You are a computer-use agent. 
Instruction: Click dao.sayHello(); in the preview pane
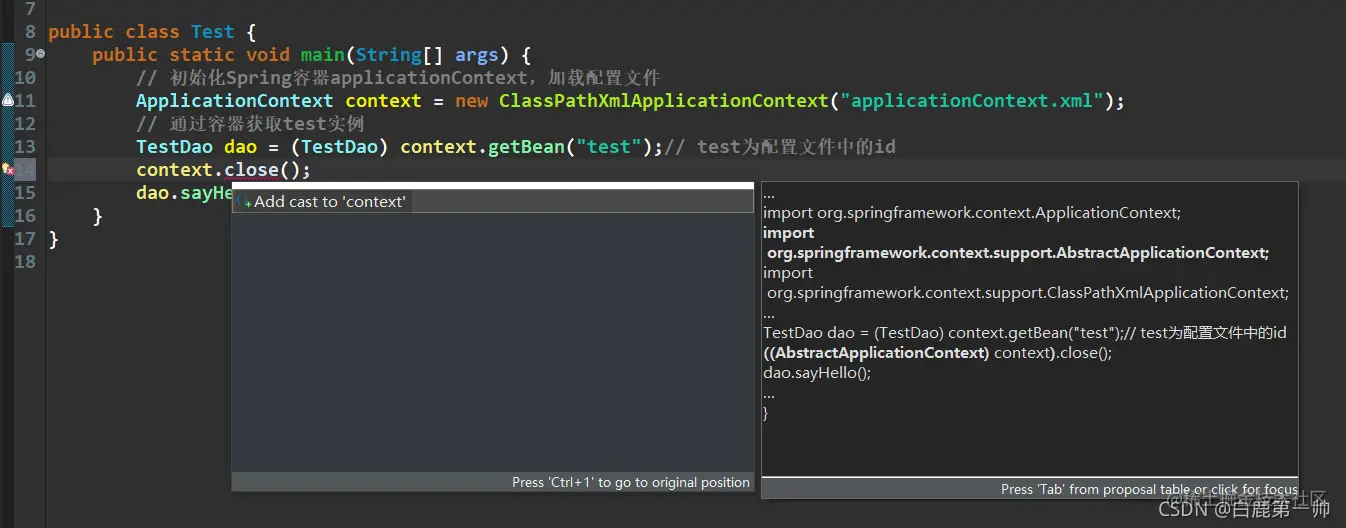click(x=817, y=373)
